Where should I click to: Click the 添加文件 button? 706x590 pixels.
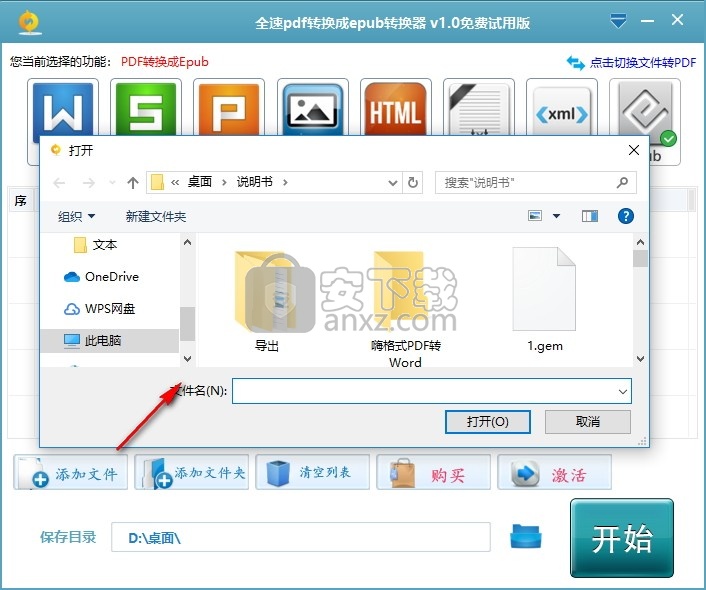tap(71, 472)
